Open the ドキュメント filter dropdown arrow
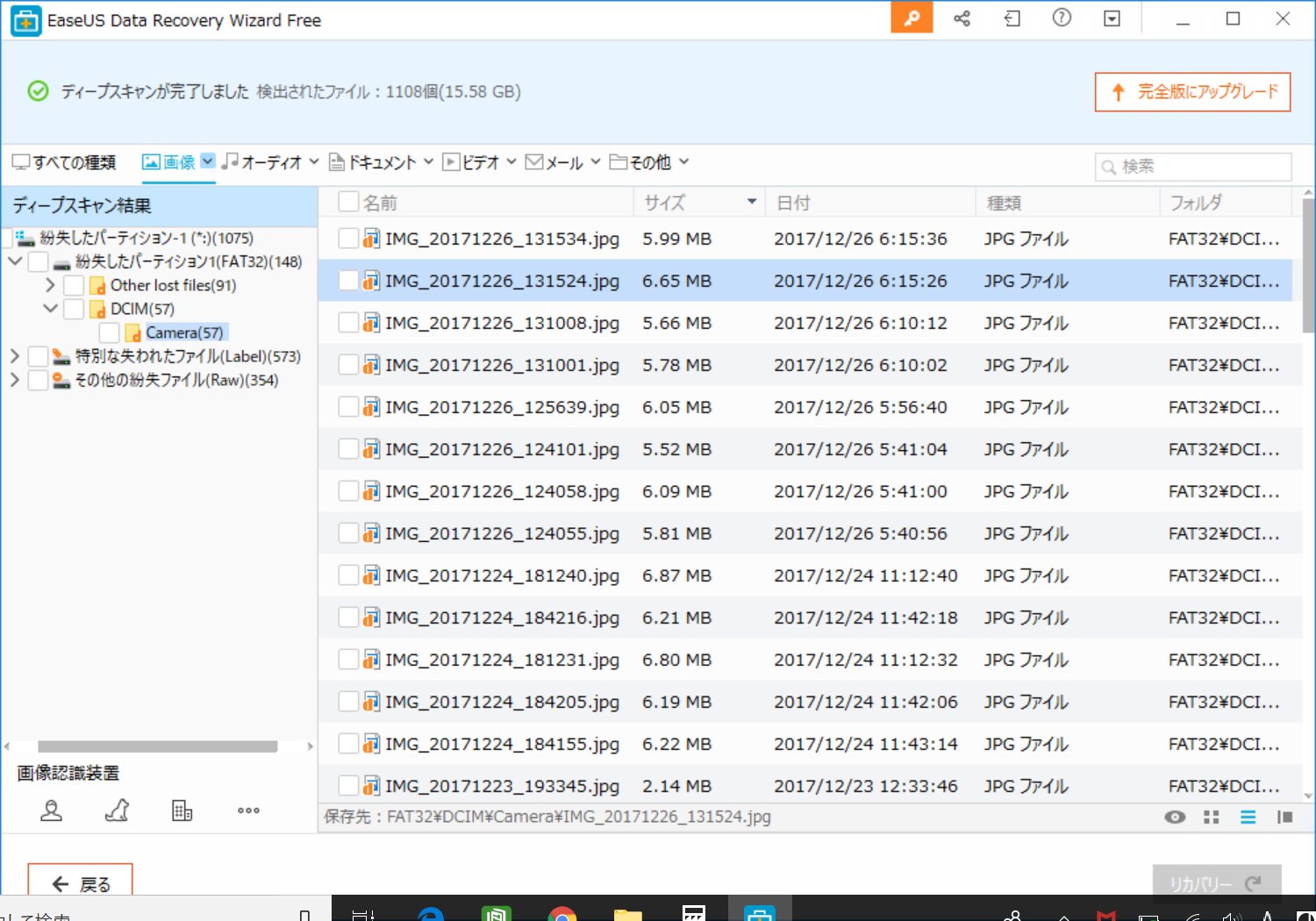This screenshot has width=1316, height=921. pyautogui.click(x=428, y=162)
